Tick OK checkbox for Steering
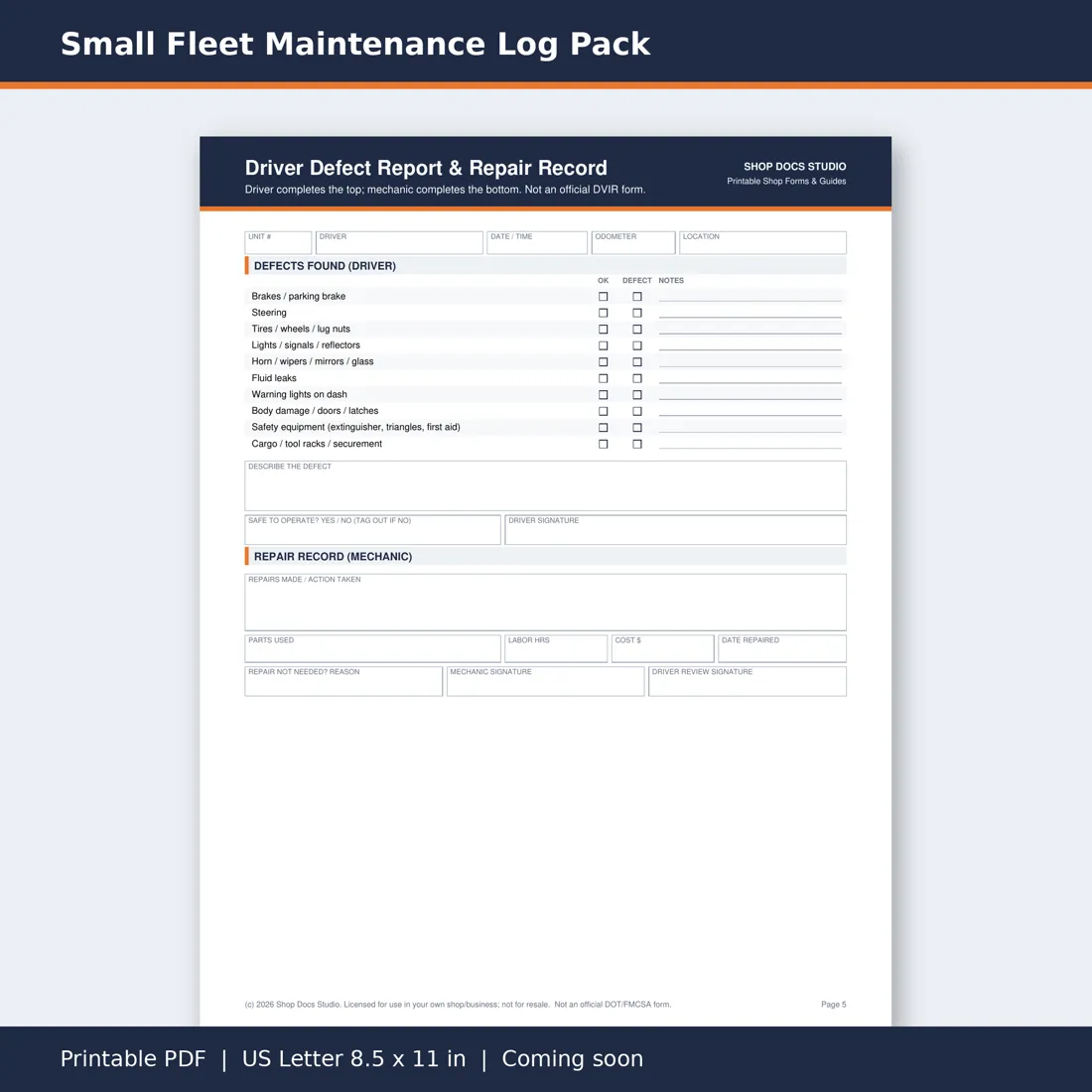The image size is (1092, 1092). [x=604, y=313]
